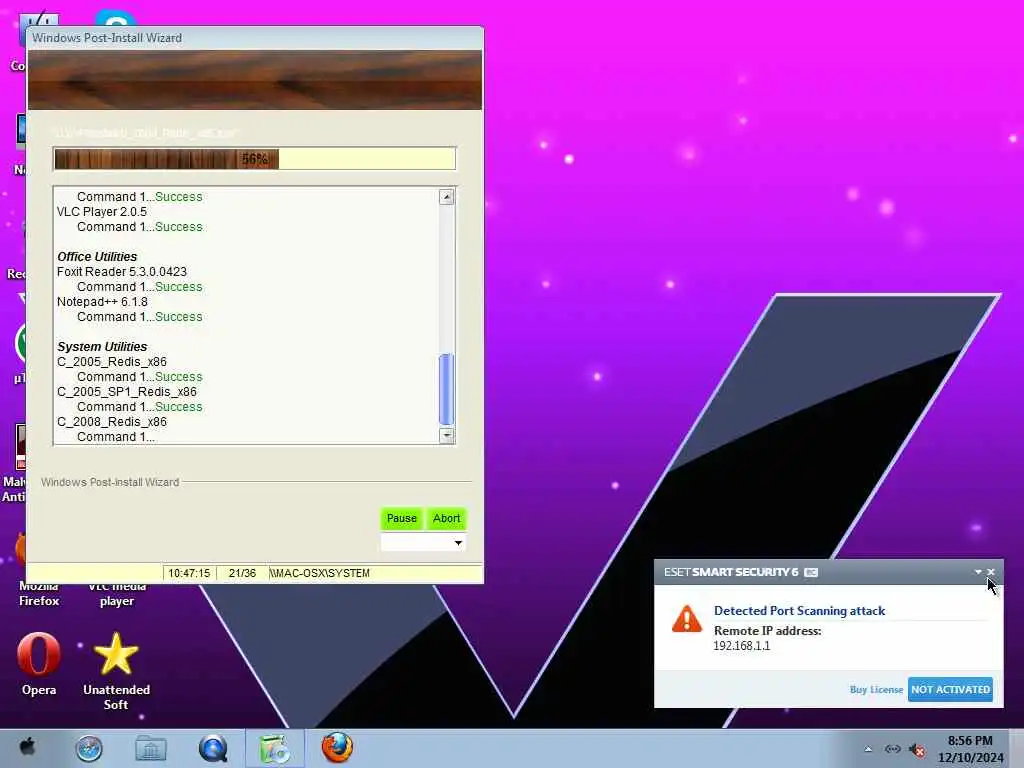Click Detected Port Scanning attack heading
The height and width of the screenshot is (768, 1024).
pos(799,611)
